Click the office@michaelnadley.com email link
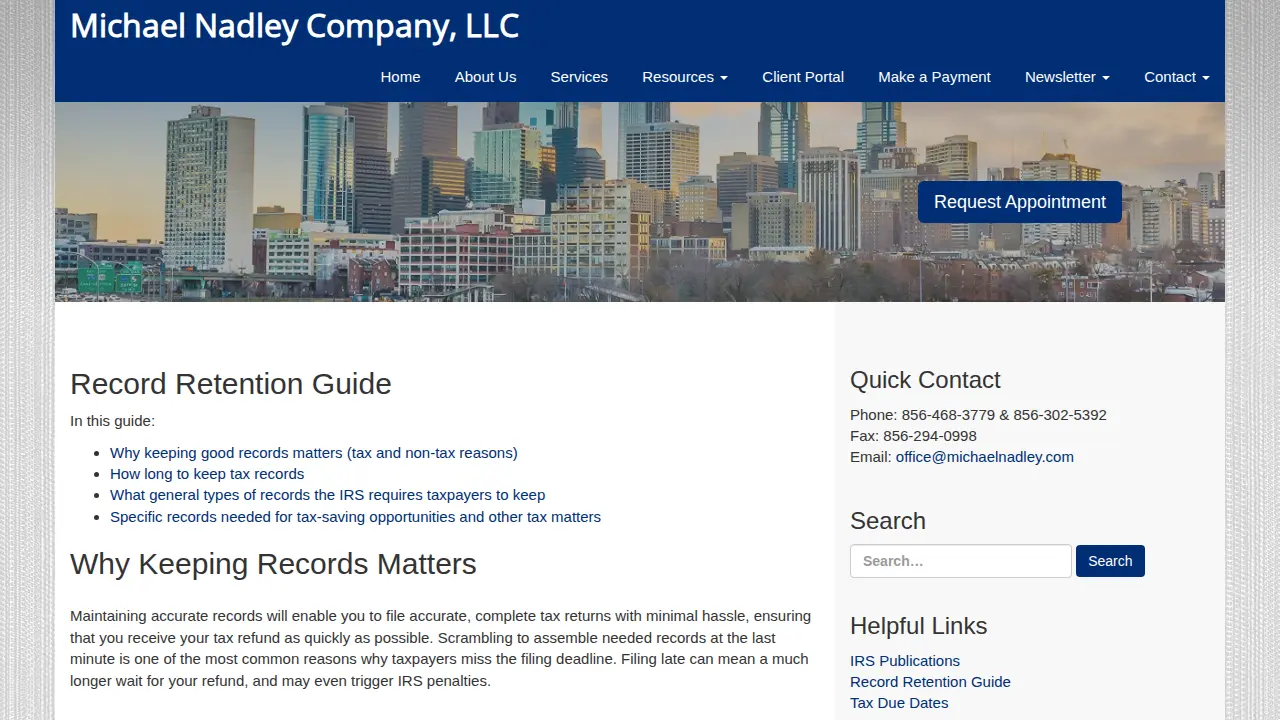This screenshot has width=1280, height=720. pyautogui.click(x=985, y=457)
